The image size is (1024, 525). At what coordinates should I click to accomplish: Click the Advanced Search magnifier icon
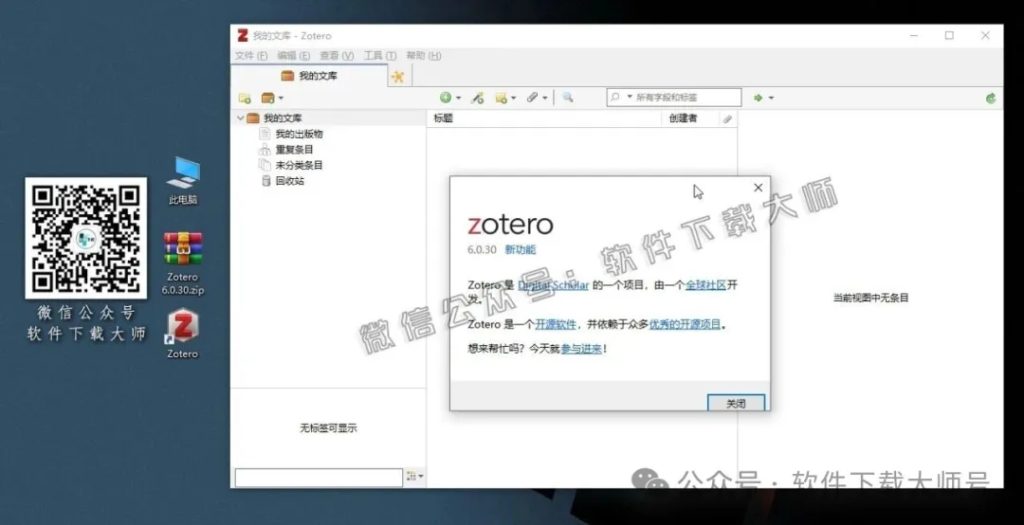(x=568, y=97)
